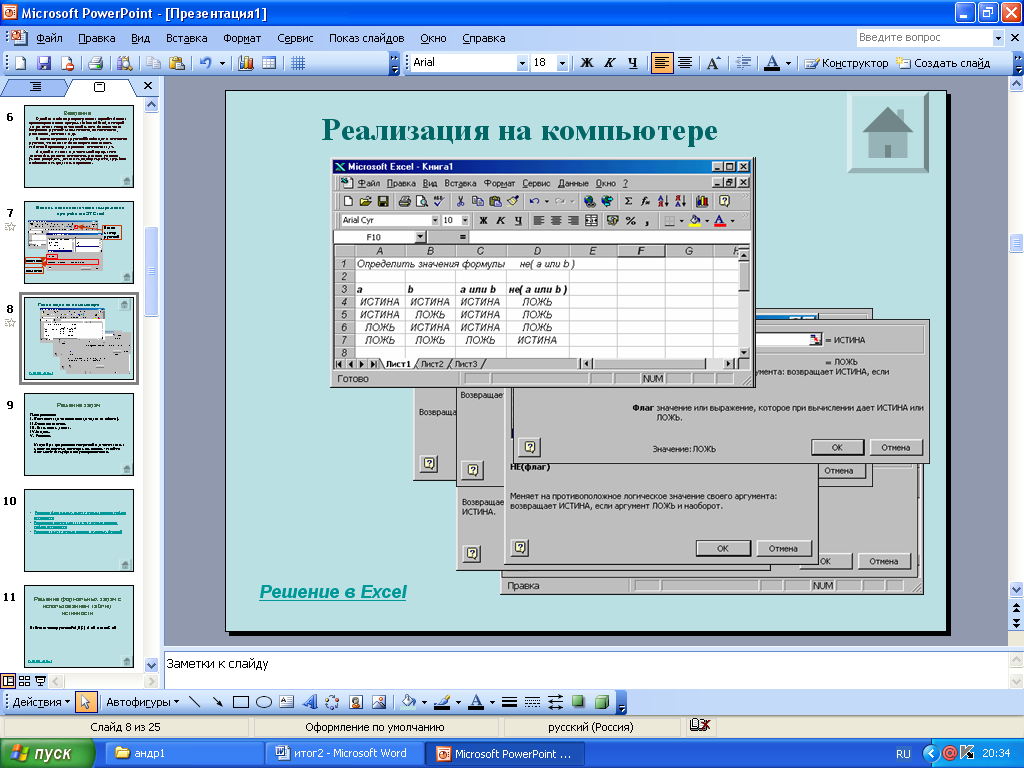Open the Файл menu

point(49,38)
